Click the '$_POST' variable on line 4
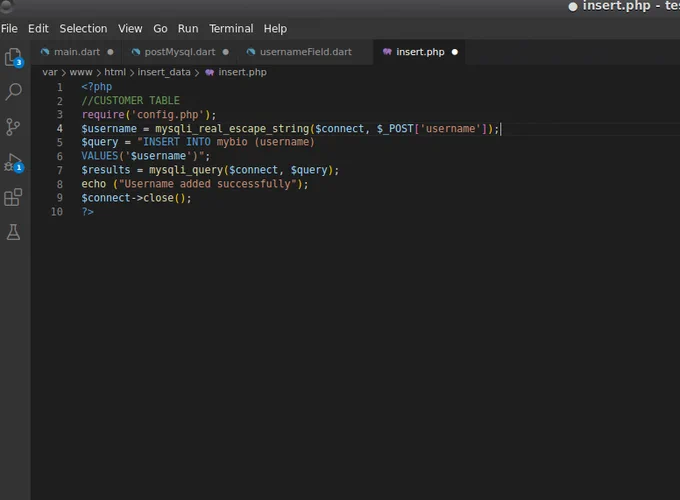 click(x=395, y=129)
